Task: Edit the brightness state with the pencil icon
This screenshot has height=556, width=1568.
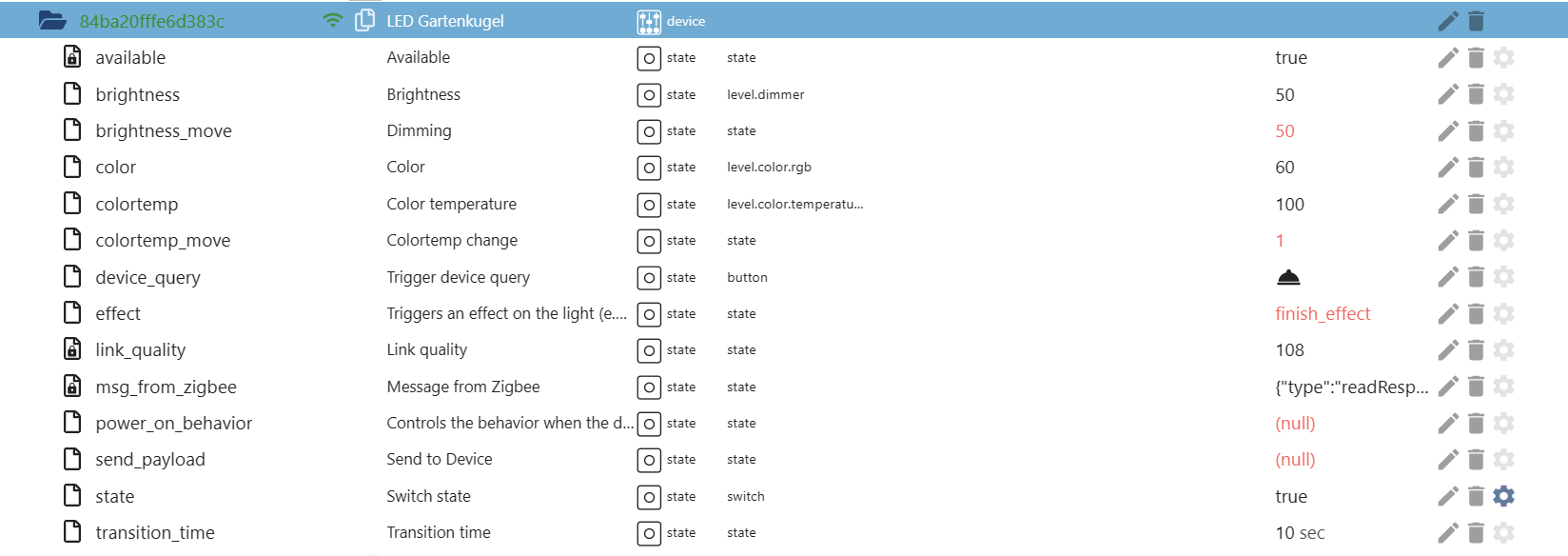Action: 1448,94
